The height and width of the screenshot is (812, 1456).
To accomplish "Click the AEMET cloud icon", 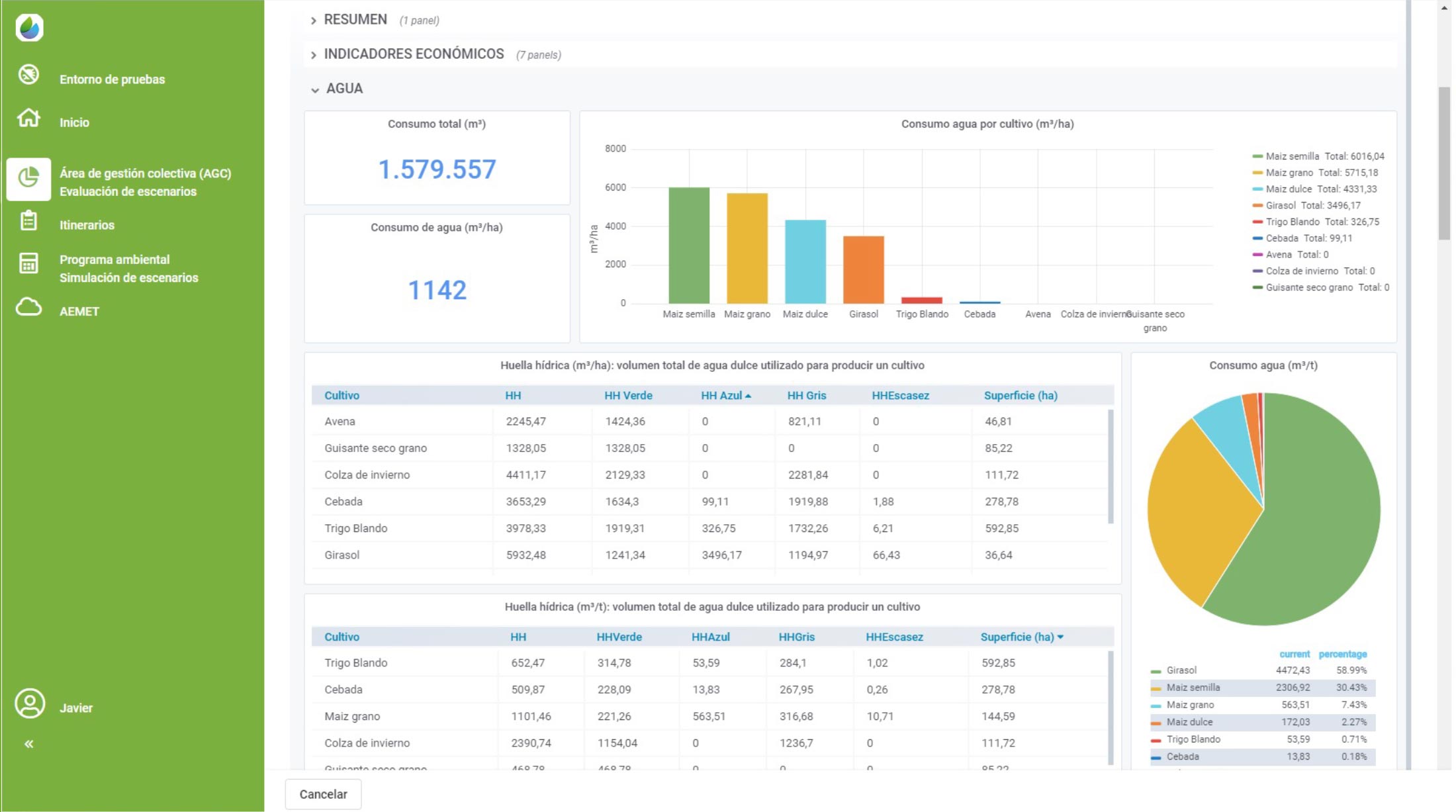I will pos(28,307).
